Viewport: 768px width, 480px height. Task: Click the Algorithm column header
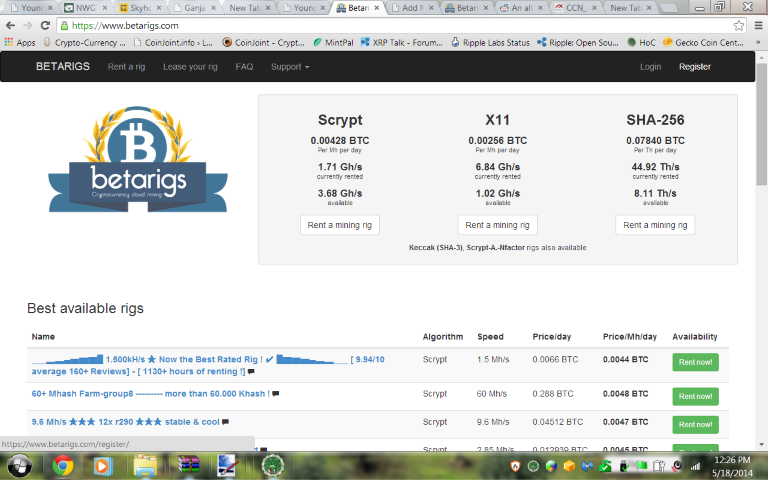point(442,336)
